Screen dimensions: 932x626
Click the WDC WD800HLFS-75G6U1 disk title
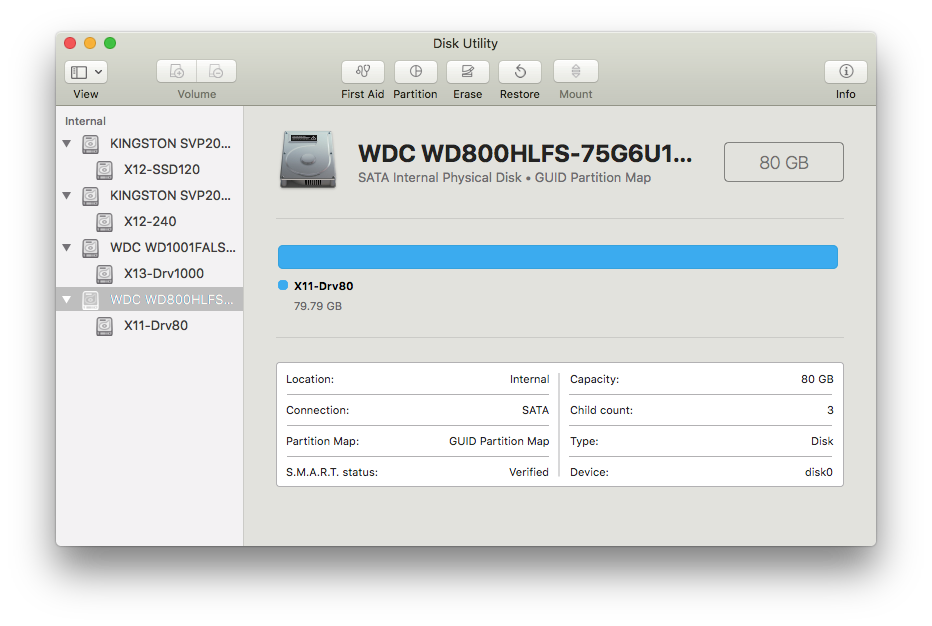pyautogui.click(x=525, y=153)
